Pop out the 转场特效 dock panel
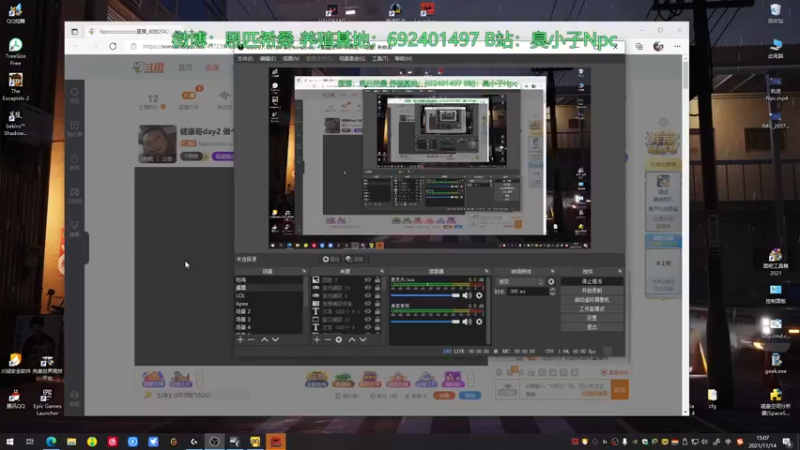The image size is (800, 450). pos(553,271)
